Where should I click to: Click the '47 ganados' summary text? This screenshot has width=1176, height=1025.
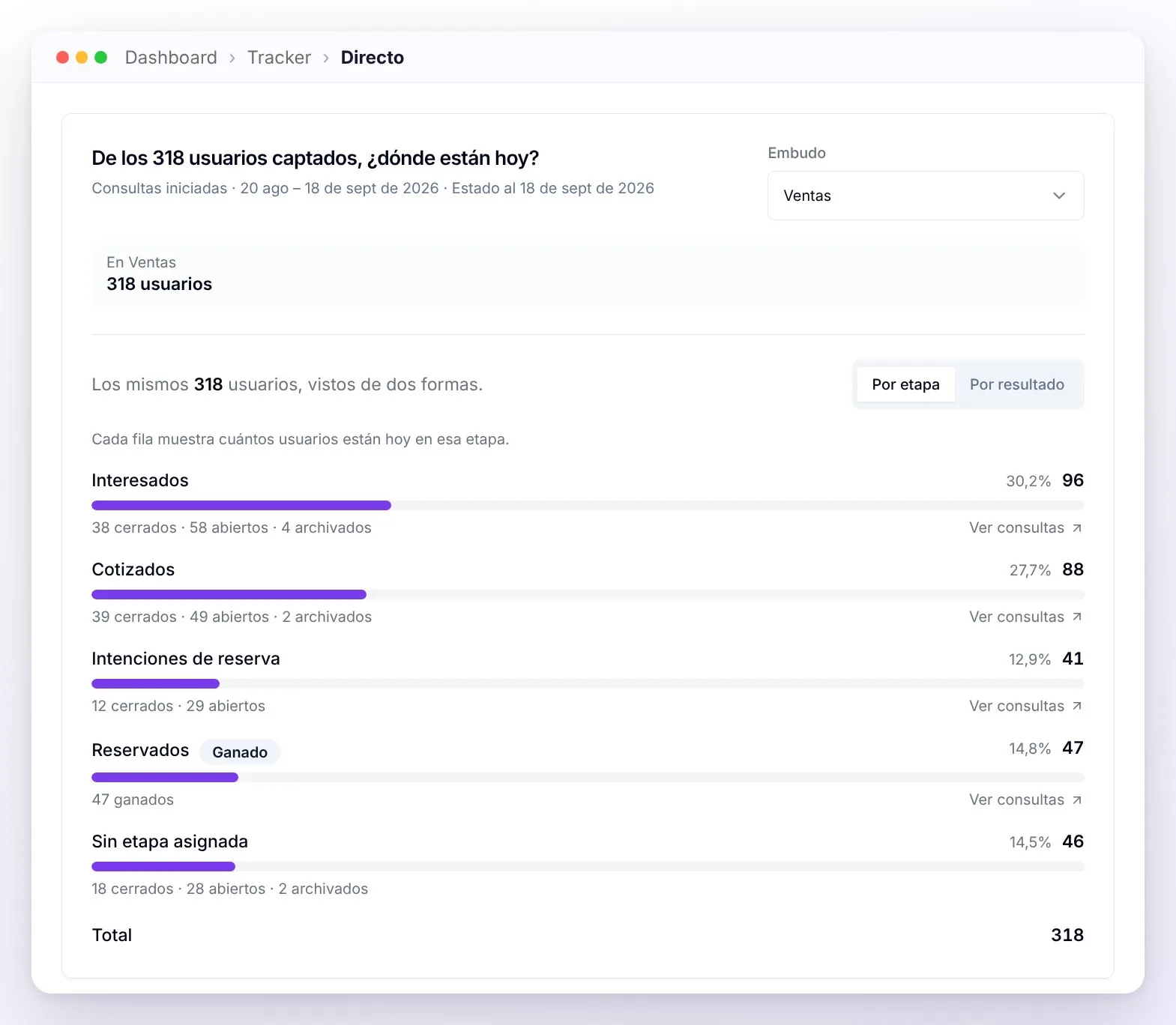[133, 800]
